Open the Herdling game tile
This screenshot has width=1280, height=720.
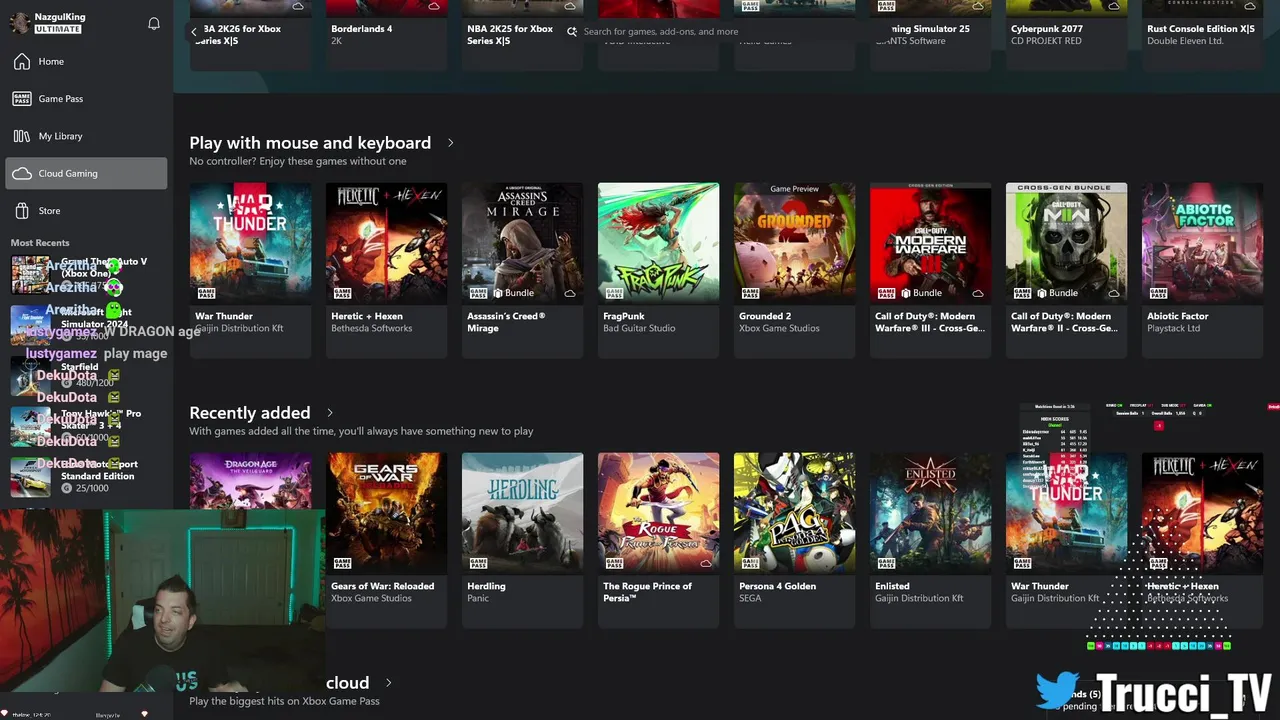click(522, 540)
